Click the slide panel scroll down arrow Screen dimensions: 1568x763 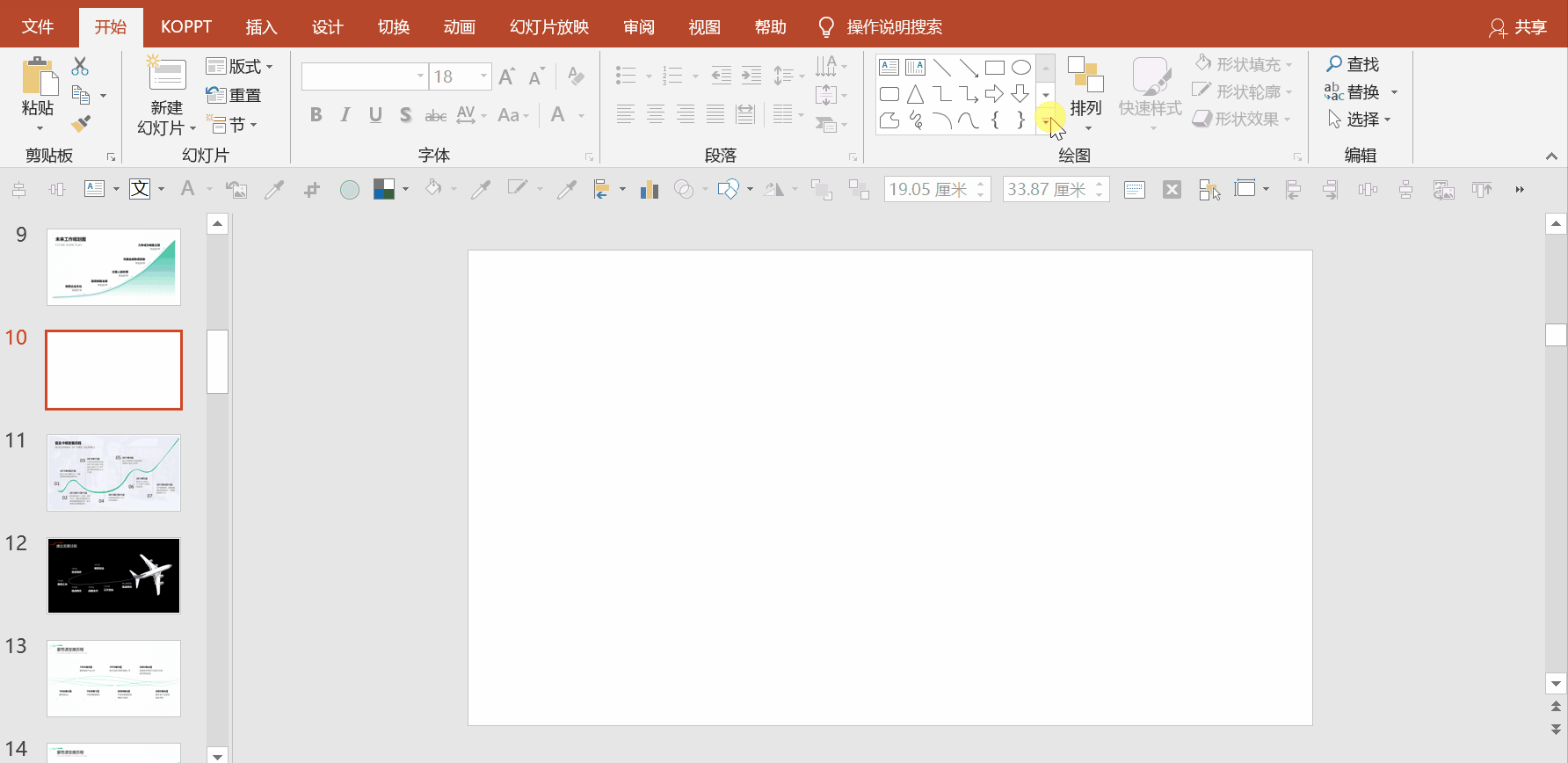(x=218, y=755)
